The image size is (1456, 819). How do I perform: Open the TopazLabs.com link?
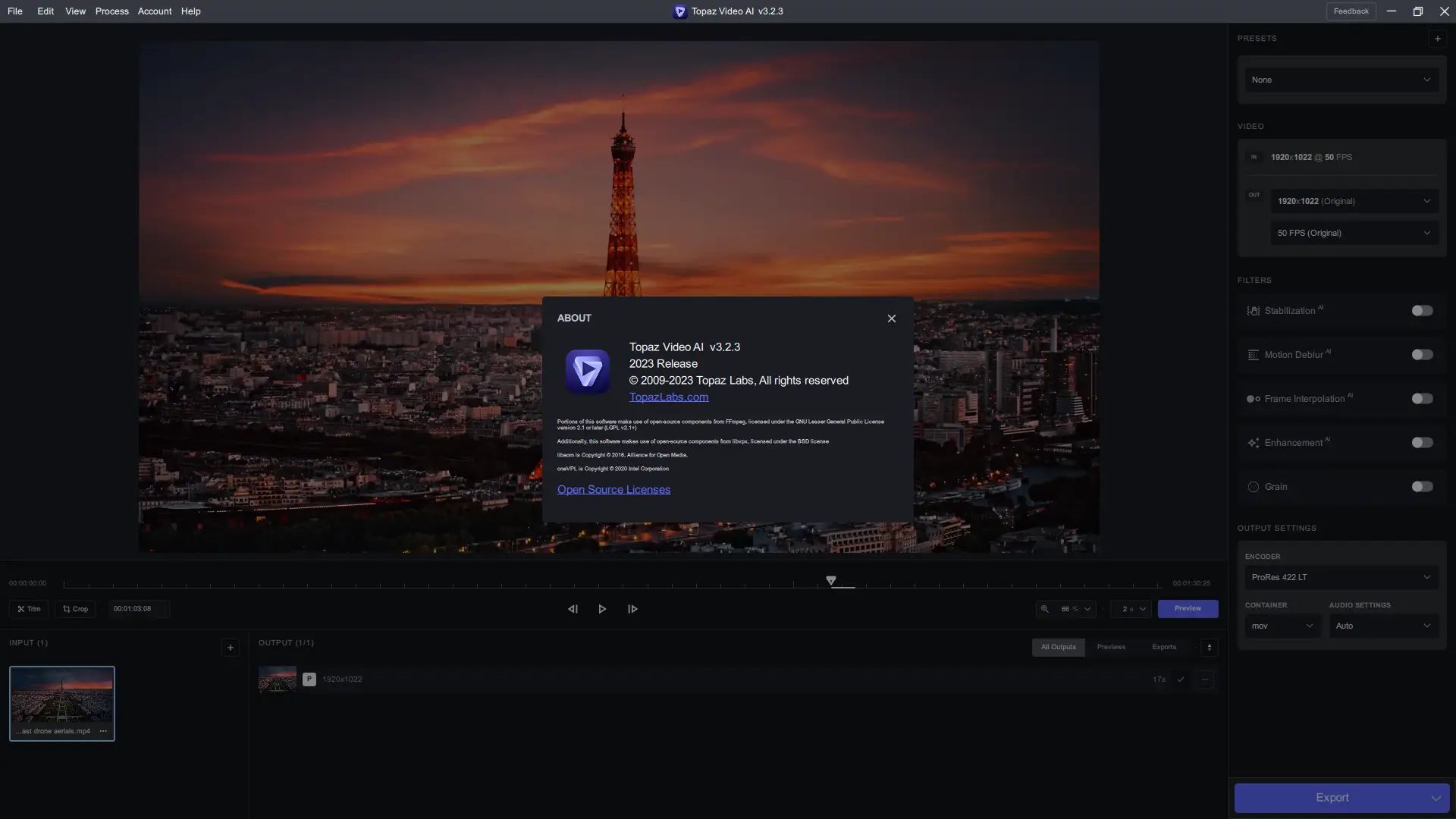point(668,397)
